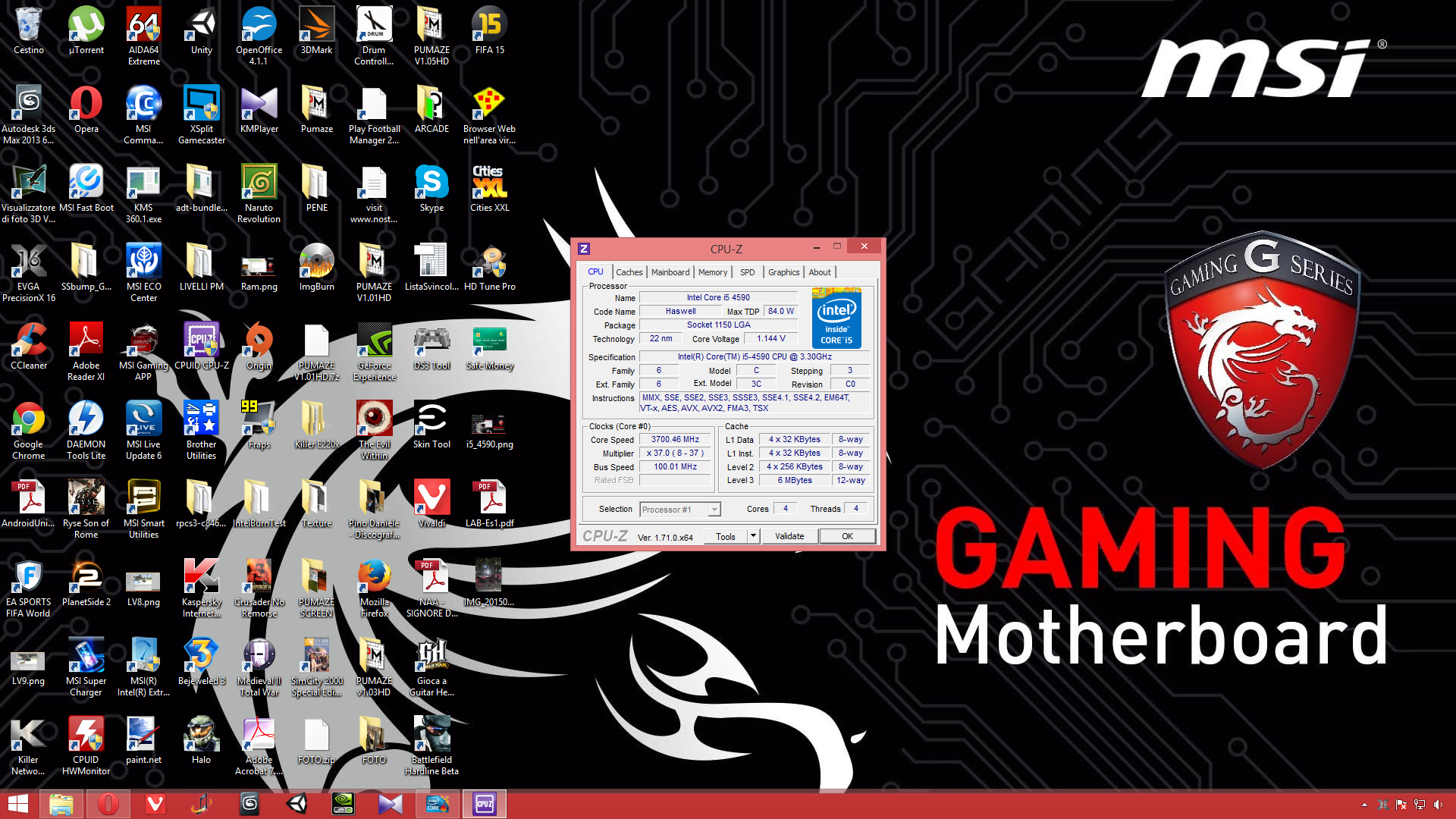Image resolution: width=1456 pixels, height=819 pixels.
Task: Switch to the Caches tab in CPU-Z
Action: click(x=629, y=272)
